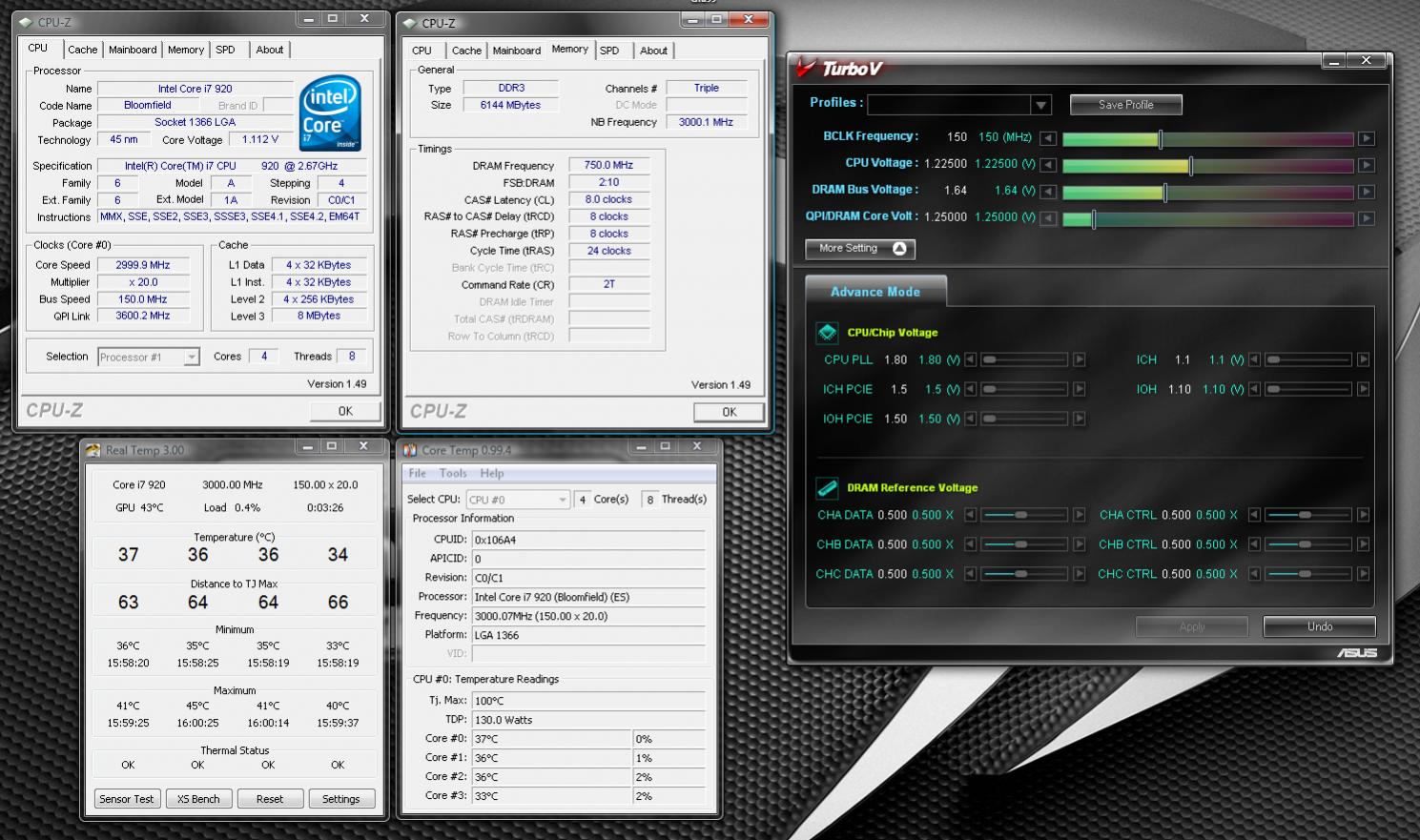Decrease CHC CTRL reference with left arrow

coord(1254,574)
